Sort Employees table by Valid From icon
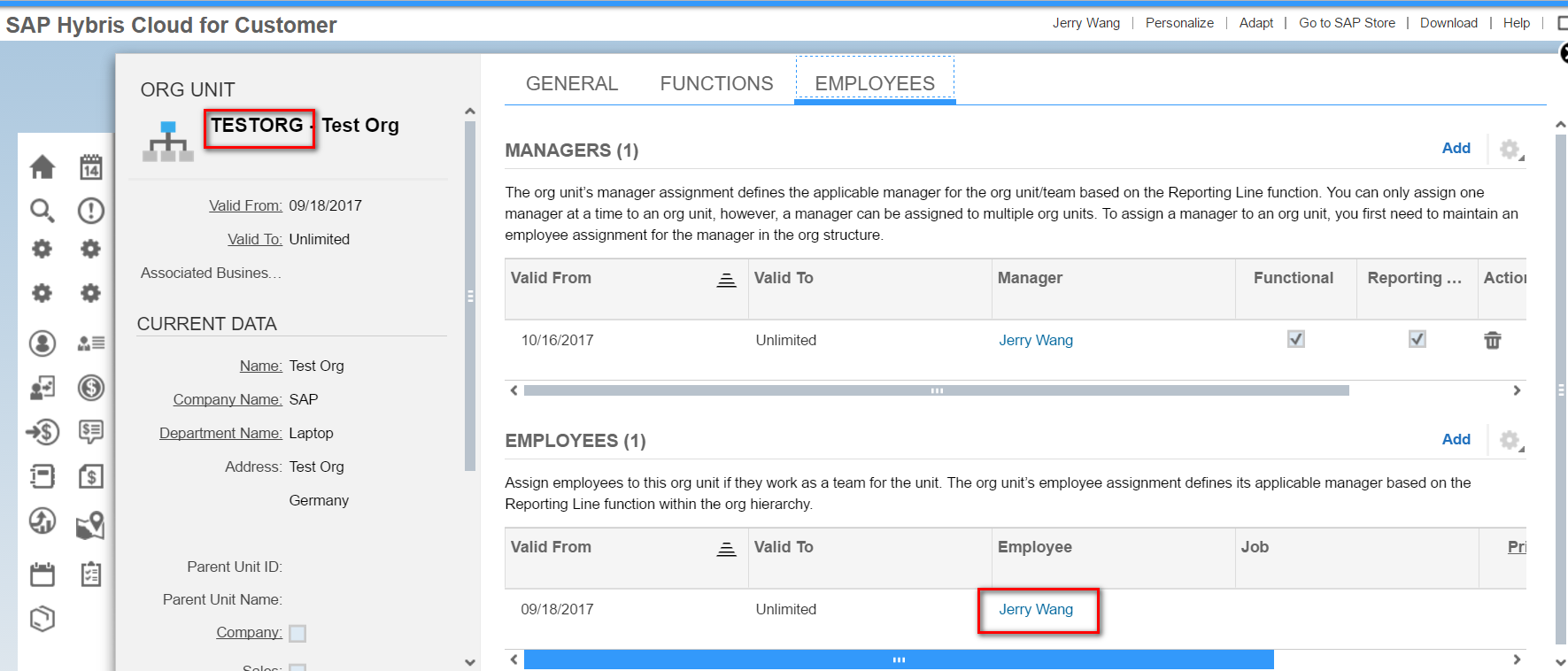1568x671 pixels. (x=726, y=549)
